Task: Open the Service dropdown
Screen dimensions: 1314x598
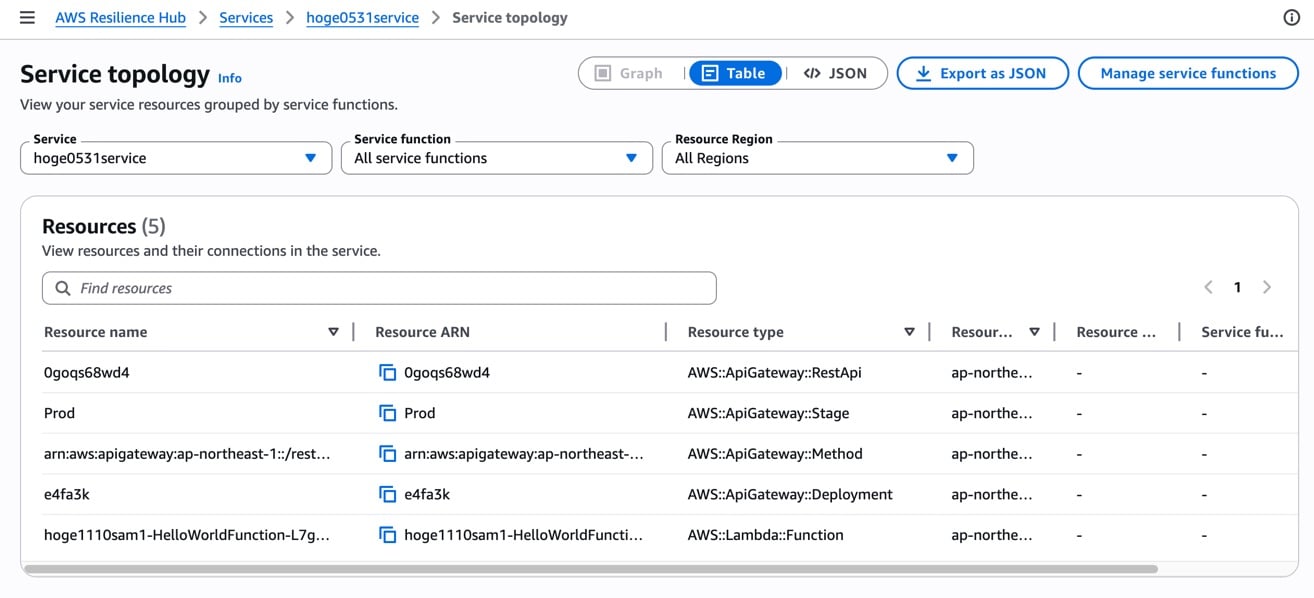Action: [176, 158]
